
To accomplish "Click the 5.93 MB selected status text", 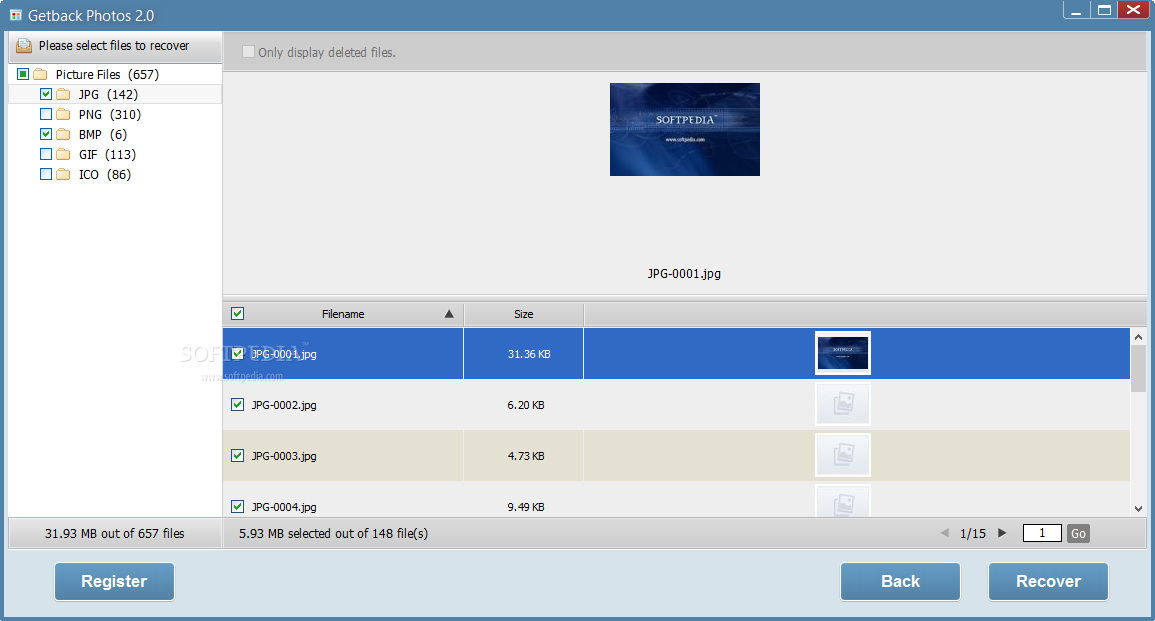I will [333, 533].
